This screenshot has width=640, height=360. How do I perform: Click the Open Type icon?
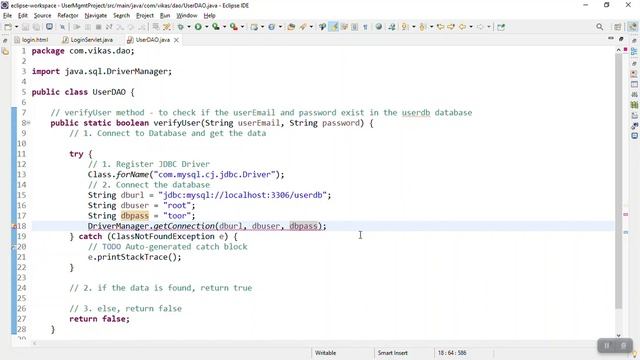point(291,27)
